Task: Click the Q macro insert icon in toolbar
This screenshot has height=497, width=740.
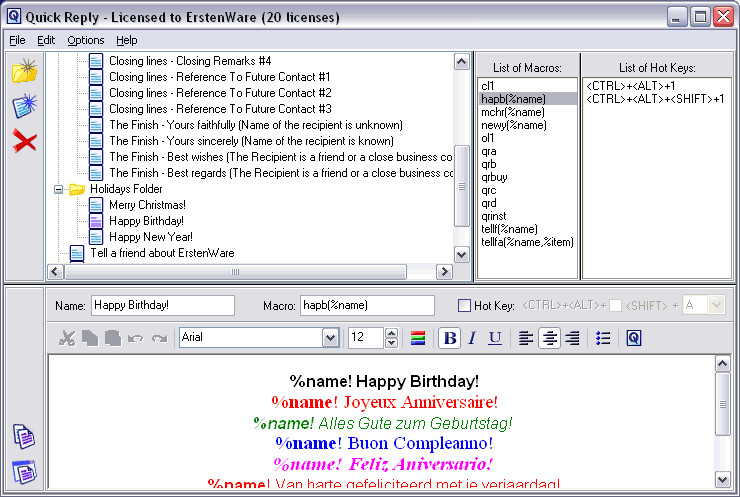Action: pos(634,338)
